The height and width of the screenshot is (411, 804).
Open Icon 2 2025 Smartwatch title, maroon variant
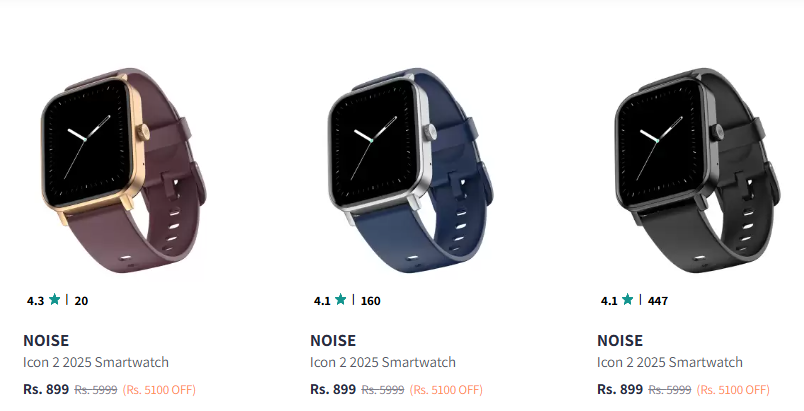(x=96, y=362)
